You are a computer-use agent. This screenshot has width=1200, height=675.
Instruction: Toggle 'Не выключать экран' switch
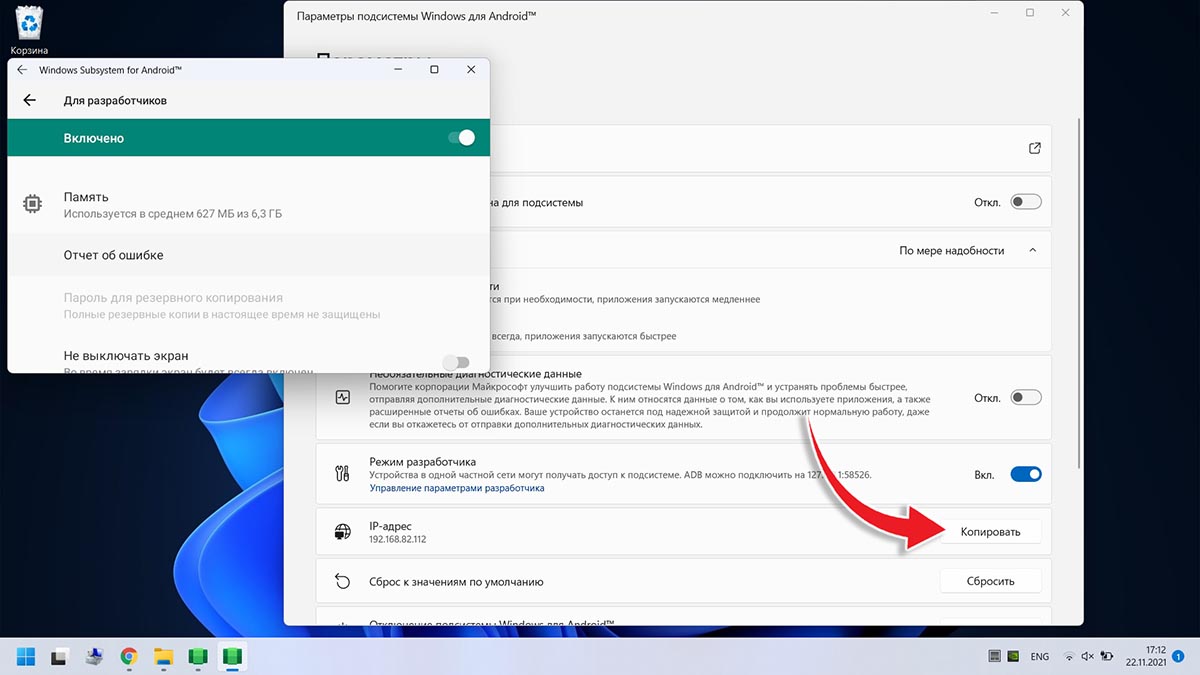pos(455,362)
